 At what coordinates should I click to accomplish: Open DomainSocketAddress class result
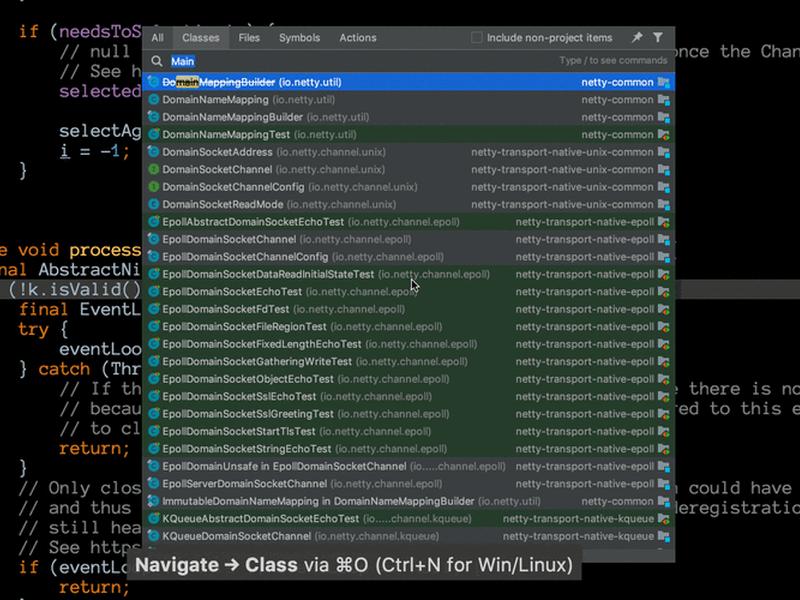(408, 152)
